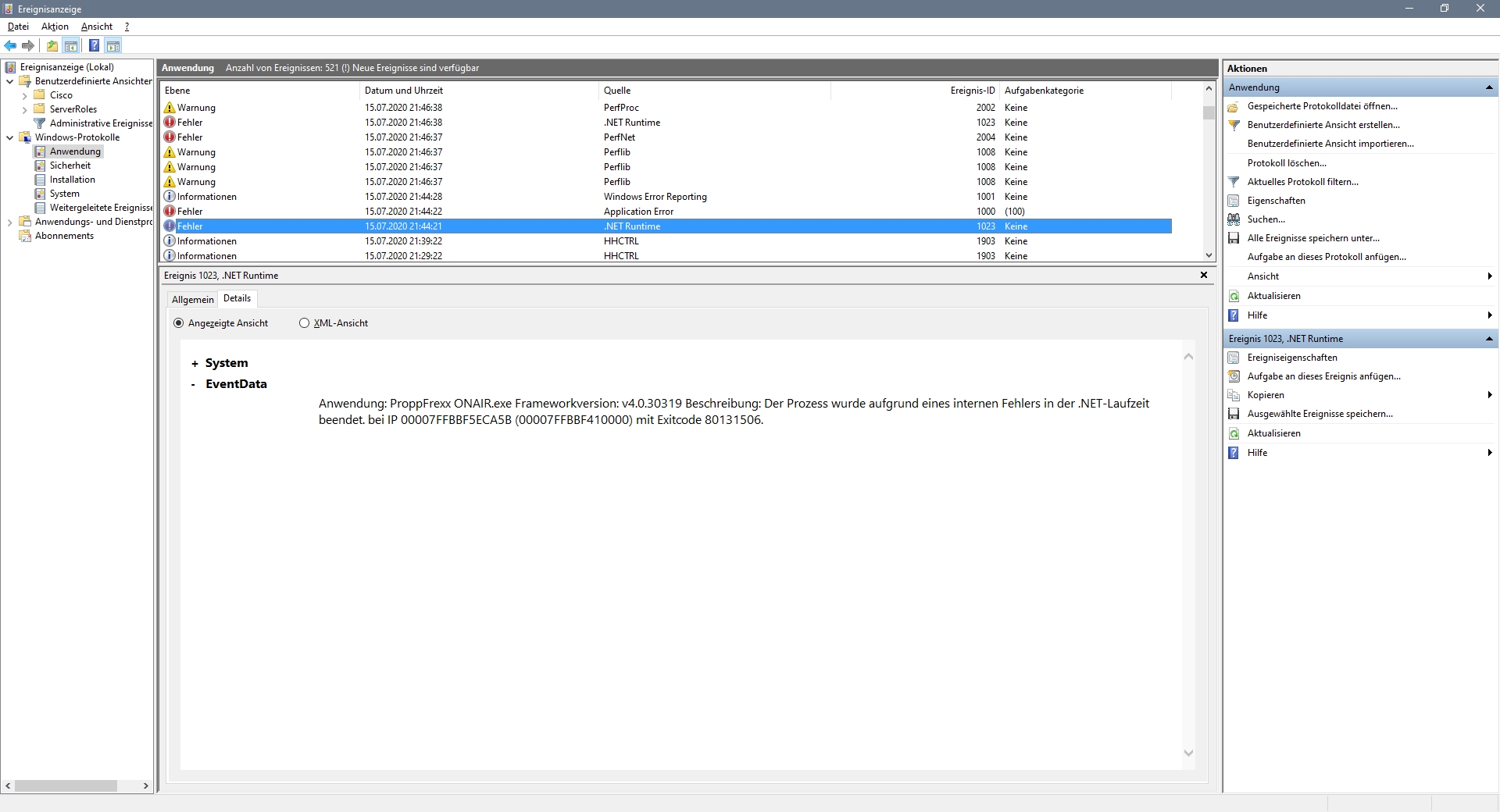
Task: Click the binoculars icon next to Suchen
Action: coord(1234,219)
